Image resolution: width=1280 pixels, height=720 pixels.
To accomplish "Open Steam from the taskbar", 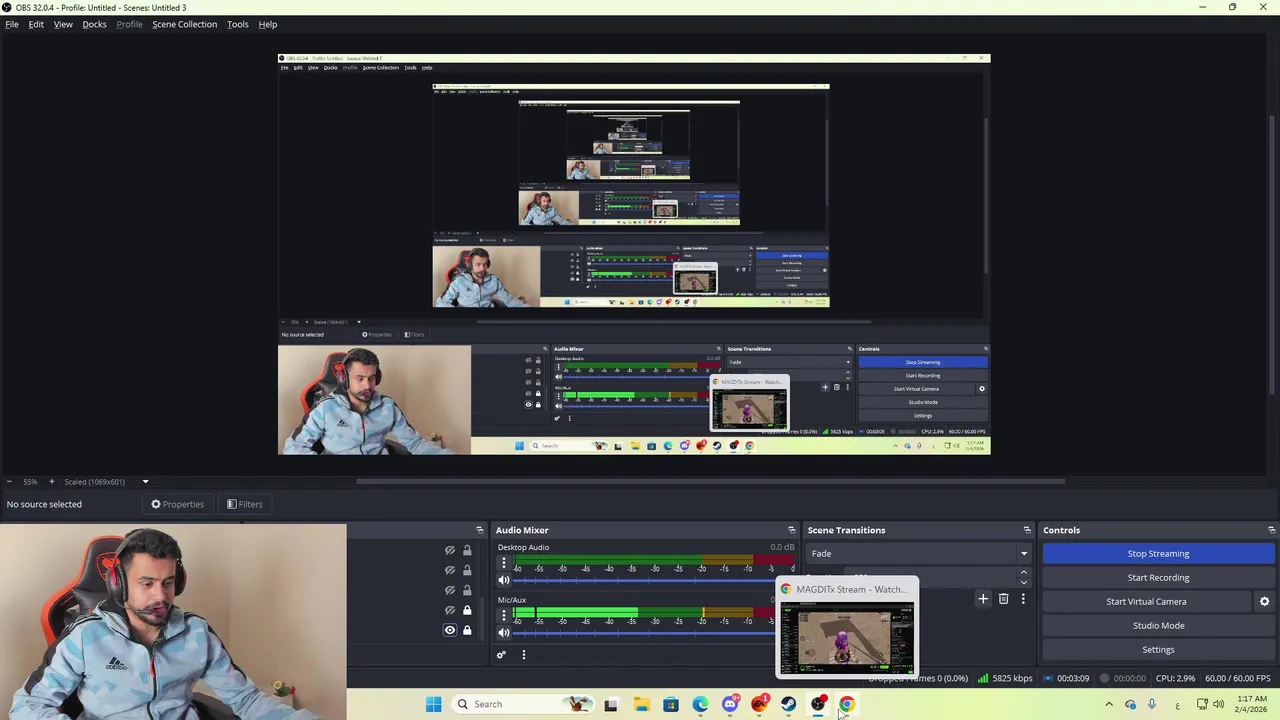I will pyautogui.click(x=789, y=704).
